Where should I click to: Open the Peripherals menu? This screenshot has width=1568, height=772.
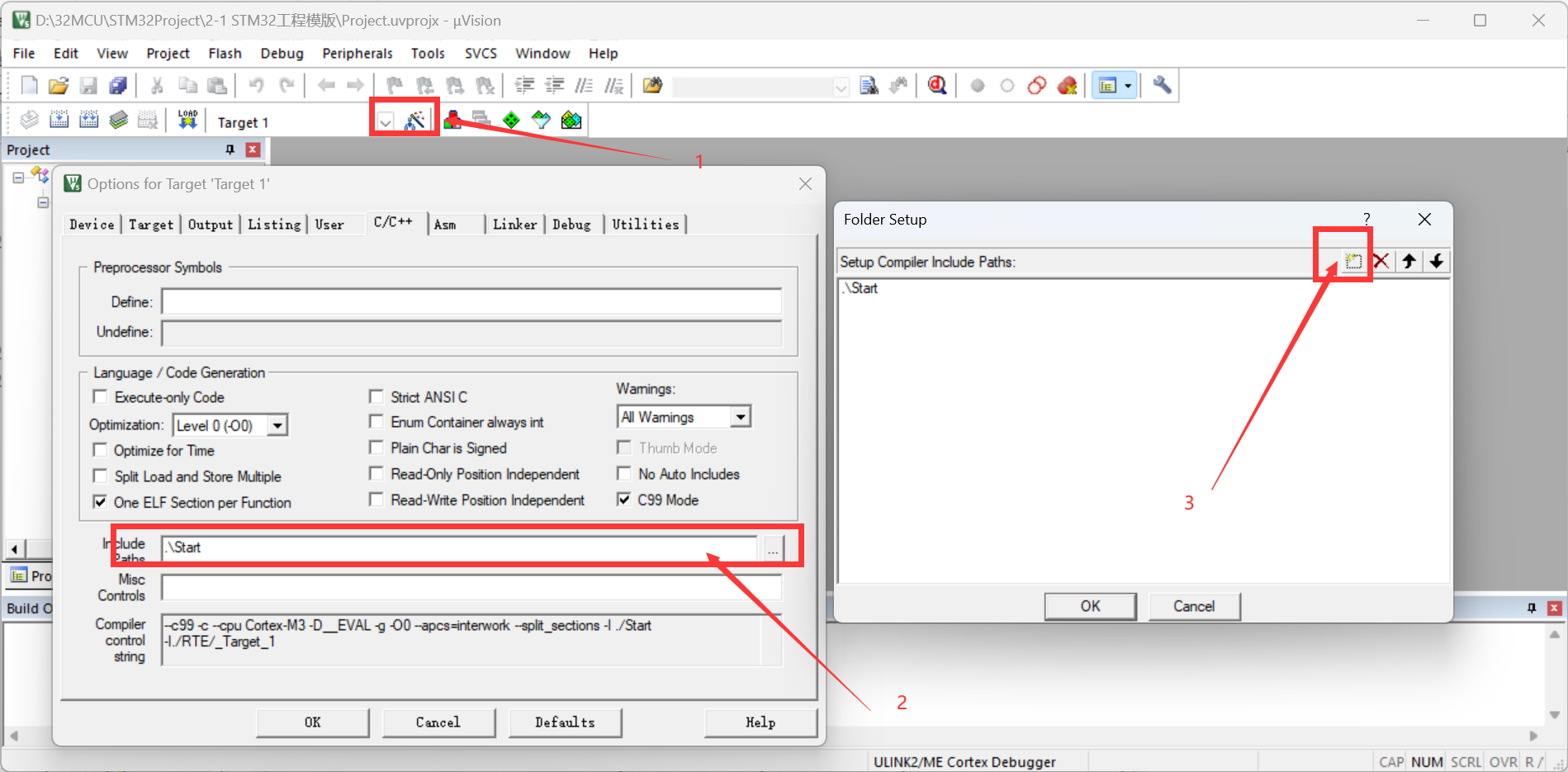357,53
